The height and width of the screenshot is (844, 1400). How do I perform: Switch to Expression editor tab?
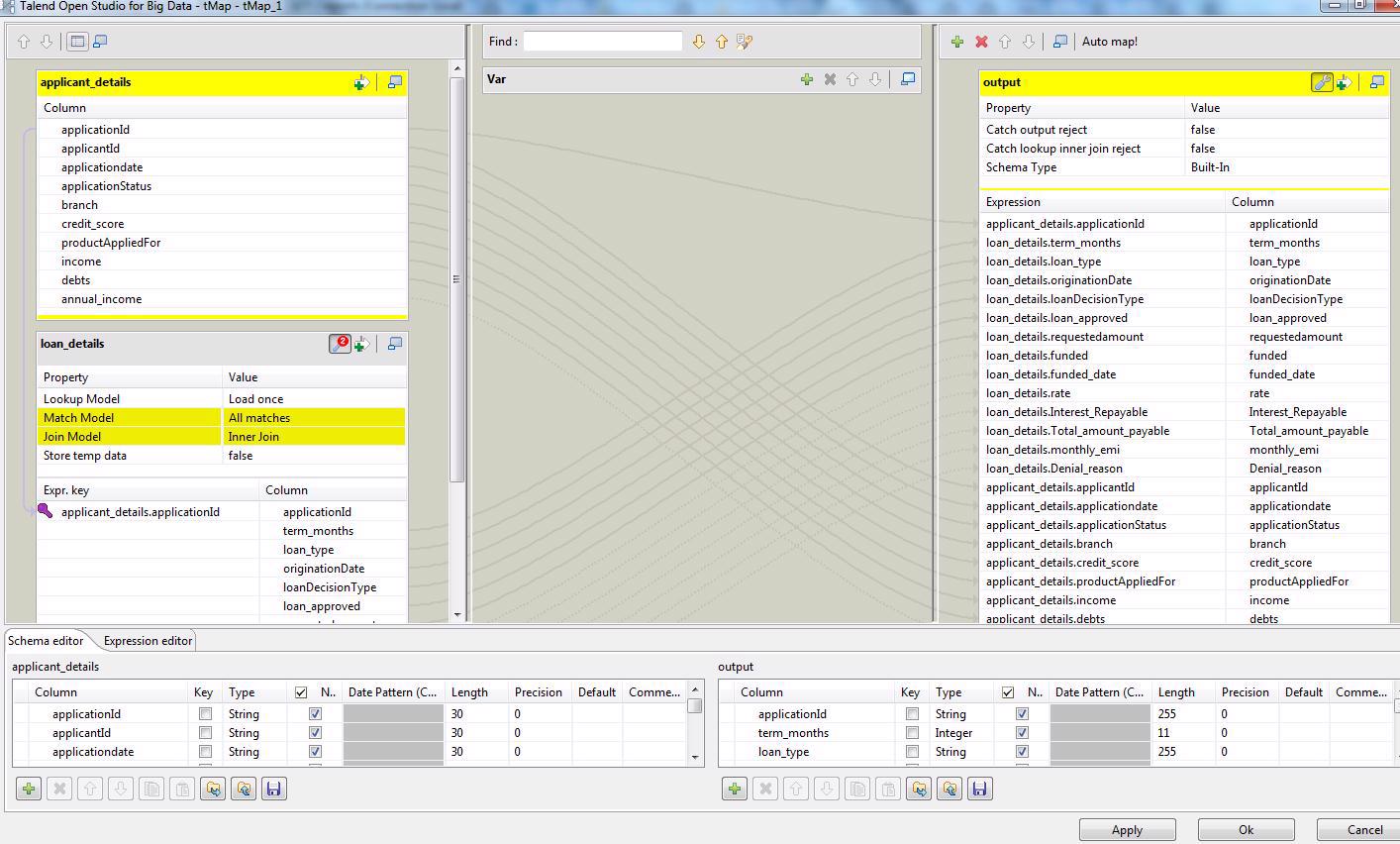pos(148,641)
